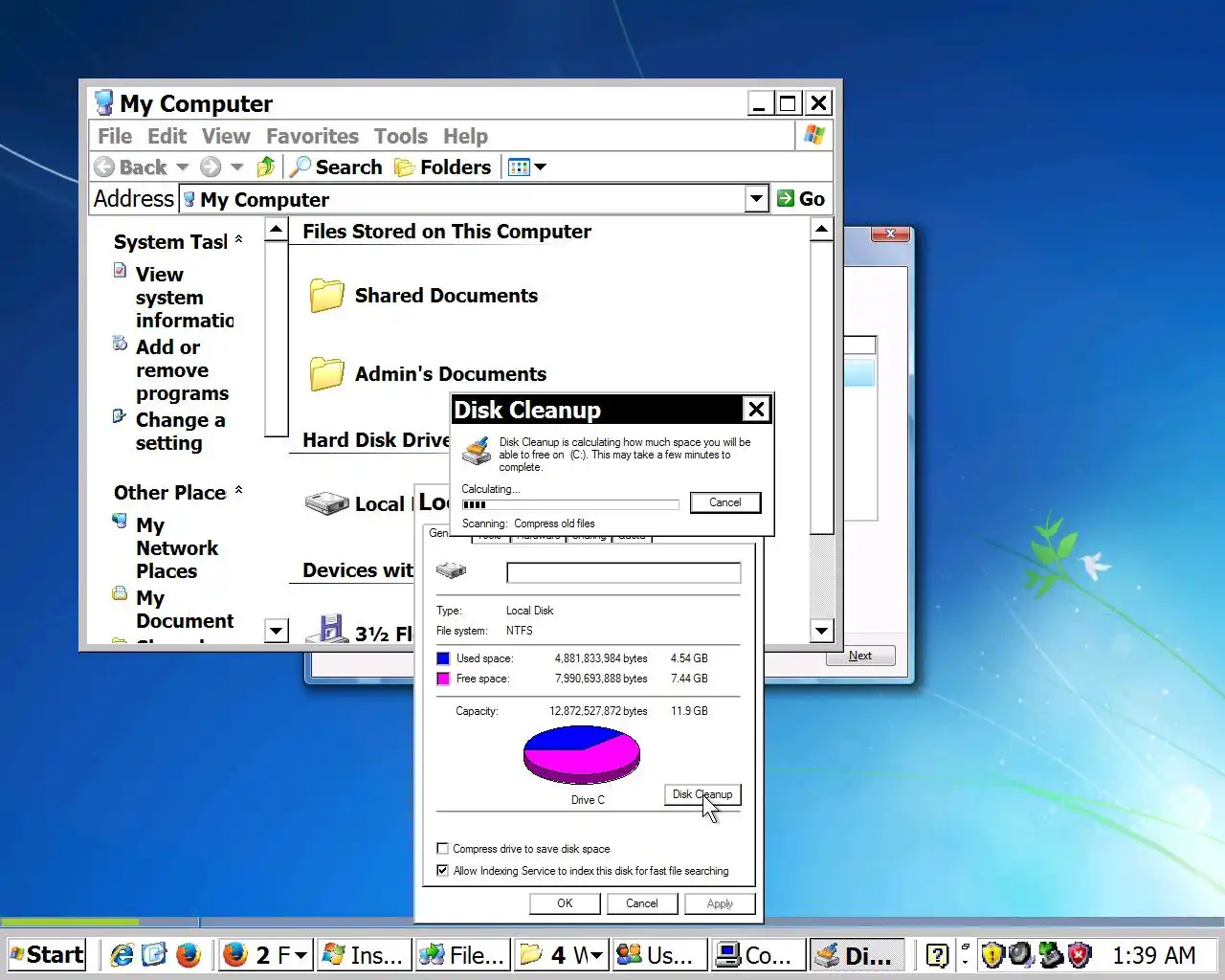Click the Safely Remove Hardware tray icon
The height and width of the screenshot is (980, 1225).
point(1051,955)
